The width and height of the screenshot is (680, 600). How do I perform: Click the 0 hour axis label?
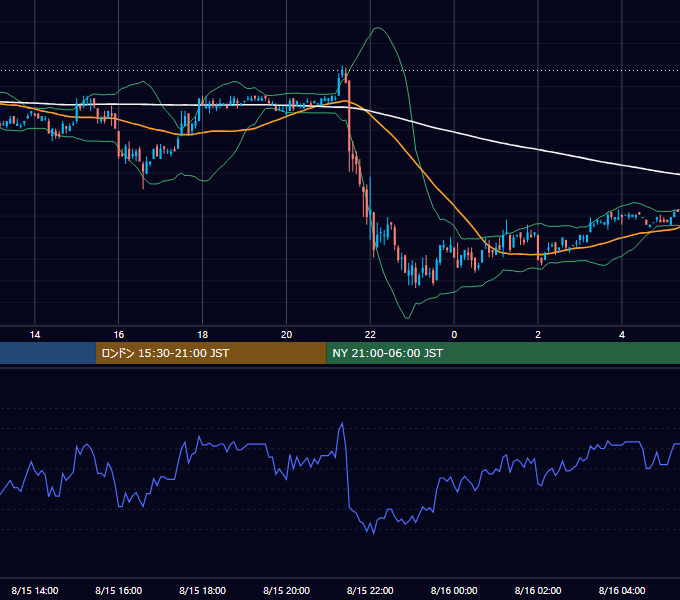point(454,335)
